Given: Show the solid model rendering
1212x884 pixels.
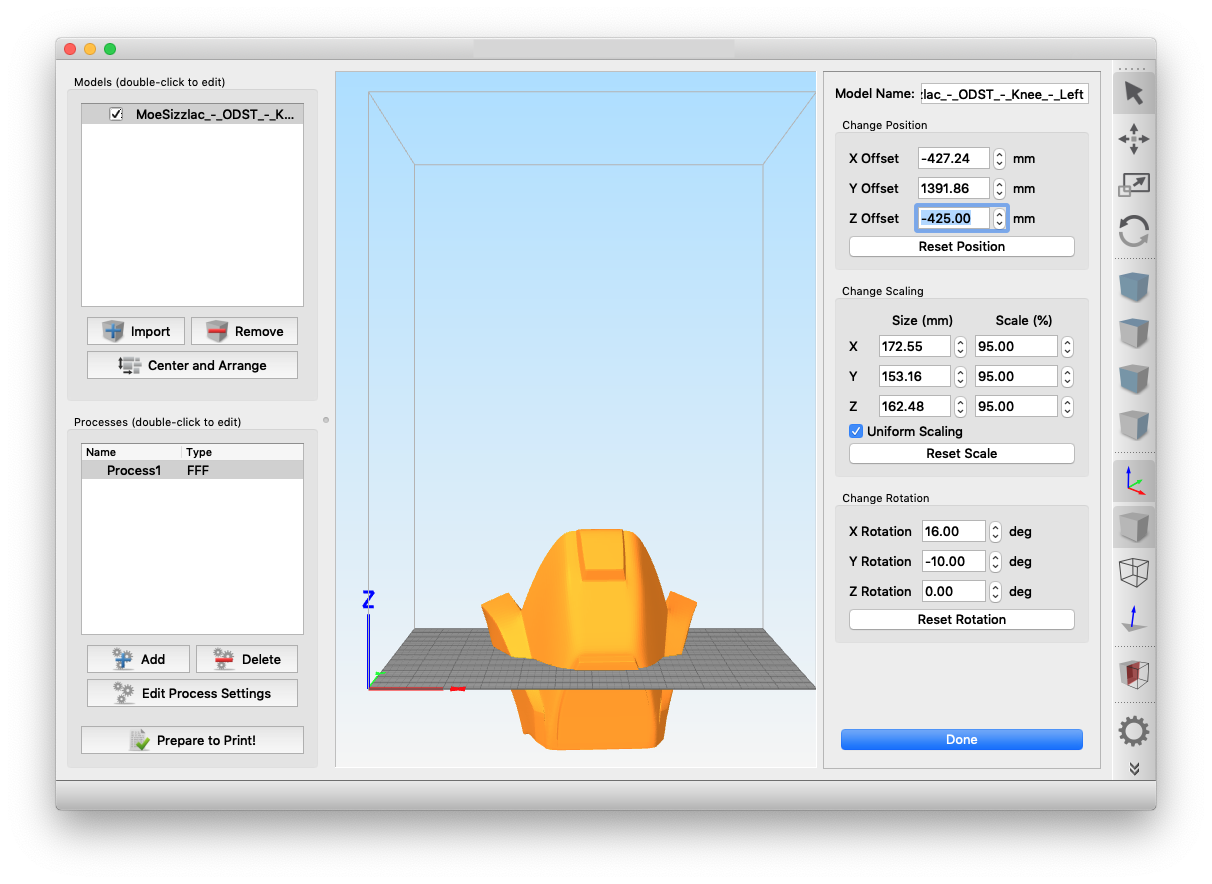Looking at the screenshot, I should point(1134,526).
